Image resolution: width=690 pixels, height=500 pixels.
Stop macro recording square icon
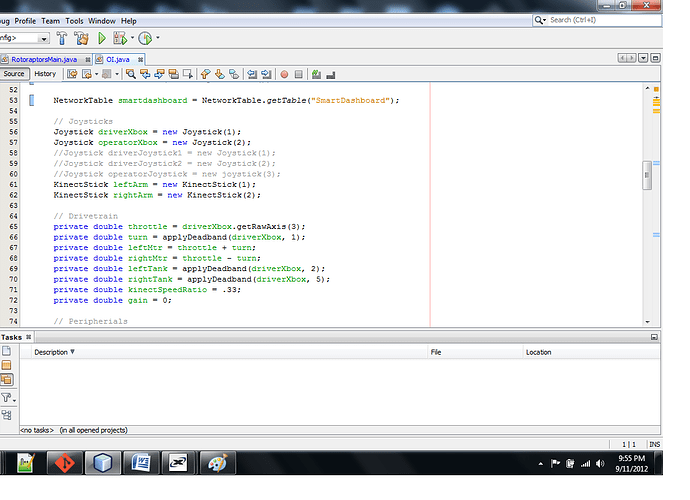(x=298, y=74)
